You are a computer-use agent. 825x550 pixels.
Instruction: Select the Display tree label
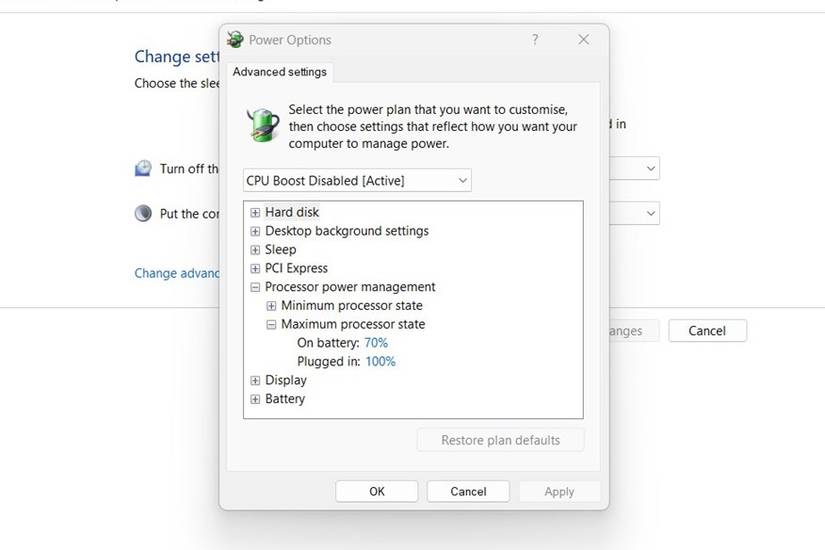click(x=286, y=380)
